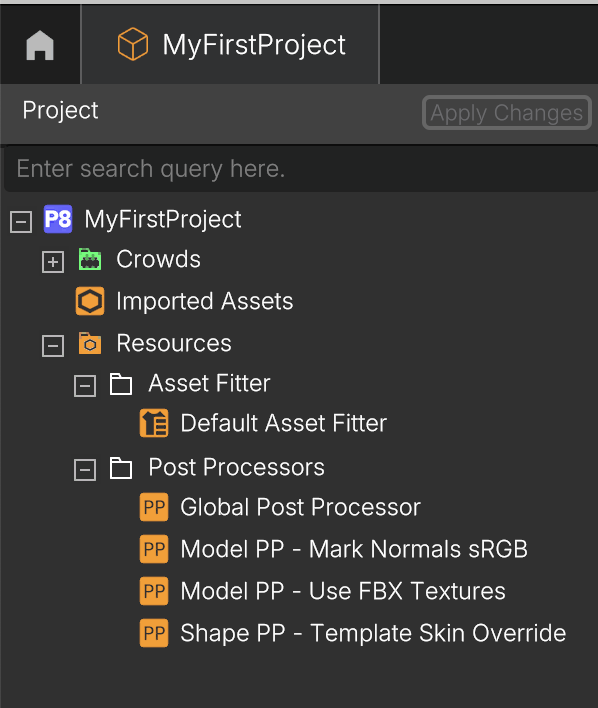Focus the search query input field
Viewport: 598px width, 708px height.
pyautogui.click(x=301, y=169)
